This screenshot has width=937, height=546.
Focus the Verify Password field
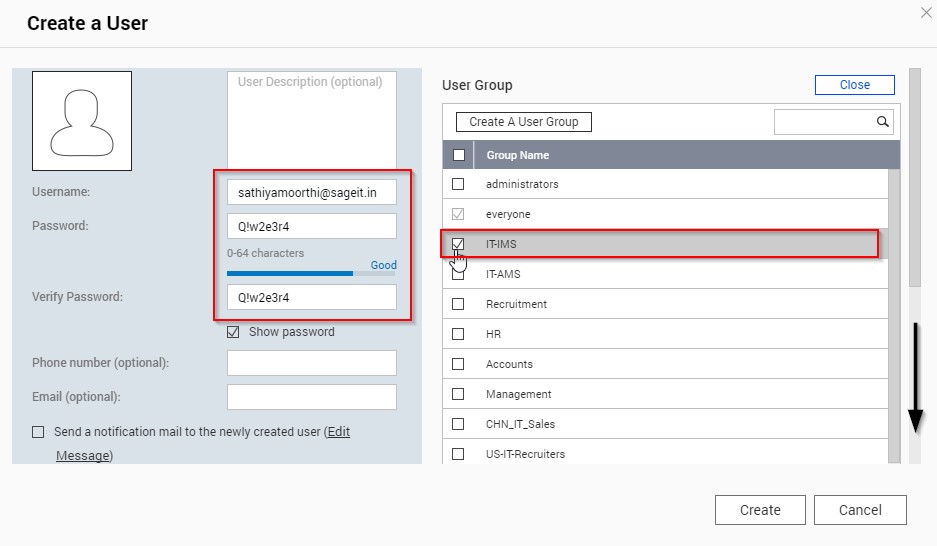pyautogui.click(x=311, y=297)
